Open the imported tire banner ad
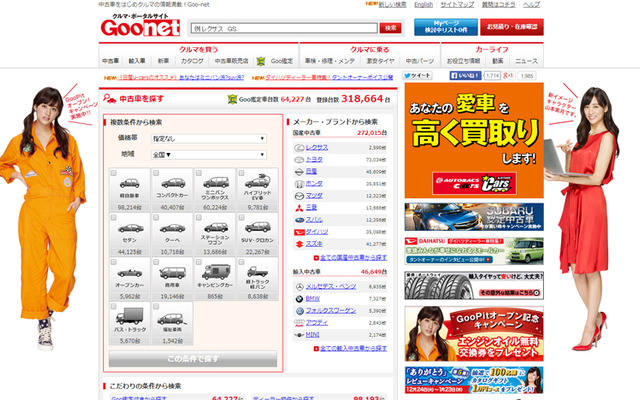 pos(474,285)
